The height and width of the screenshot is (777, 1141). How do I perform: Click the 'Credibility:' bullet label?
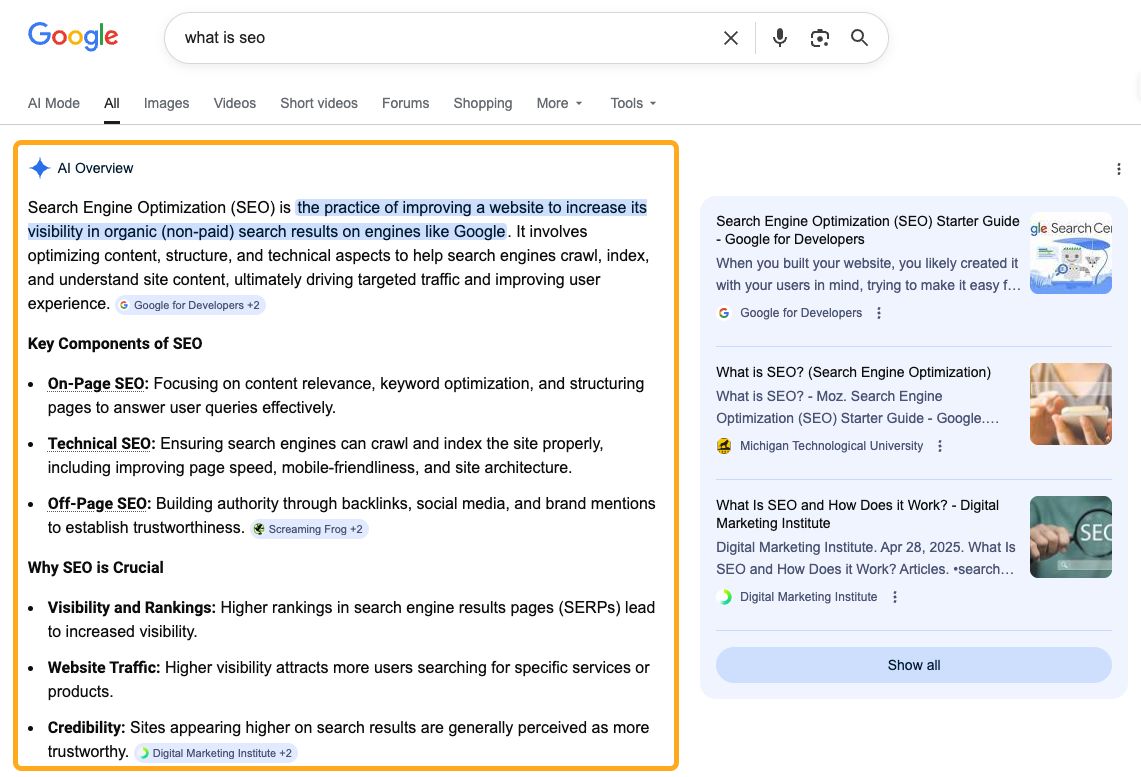click(x=87, y=728)
